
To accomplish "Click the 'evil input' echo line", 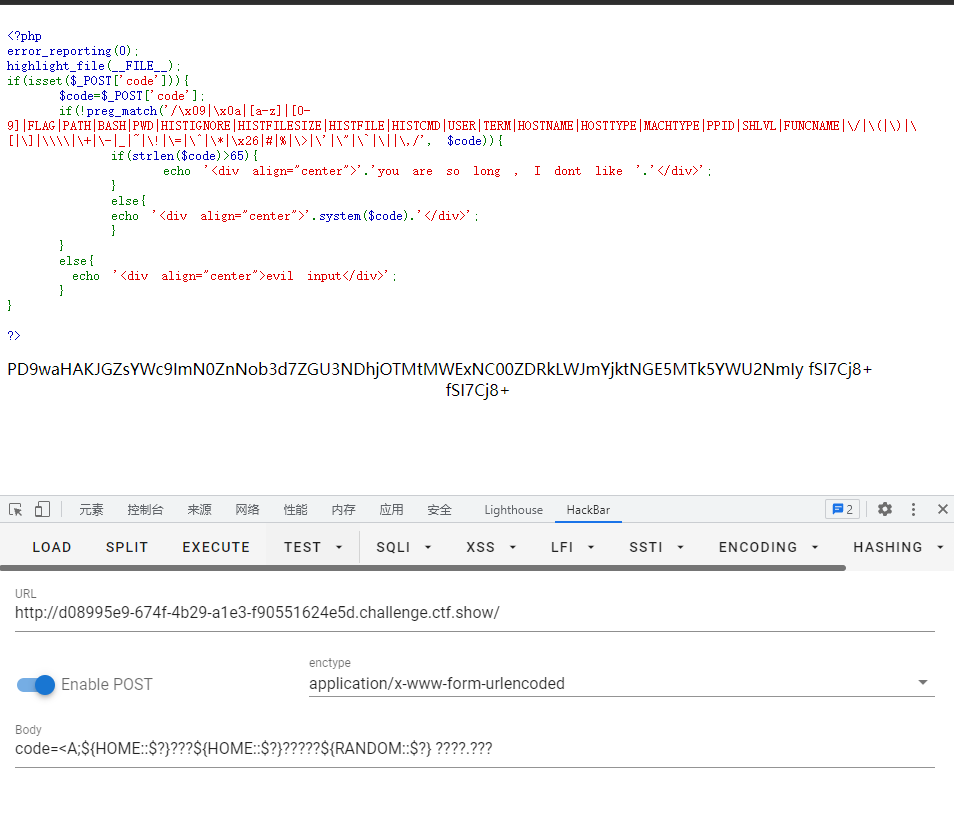I will (234, 276).
